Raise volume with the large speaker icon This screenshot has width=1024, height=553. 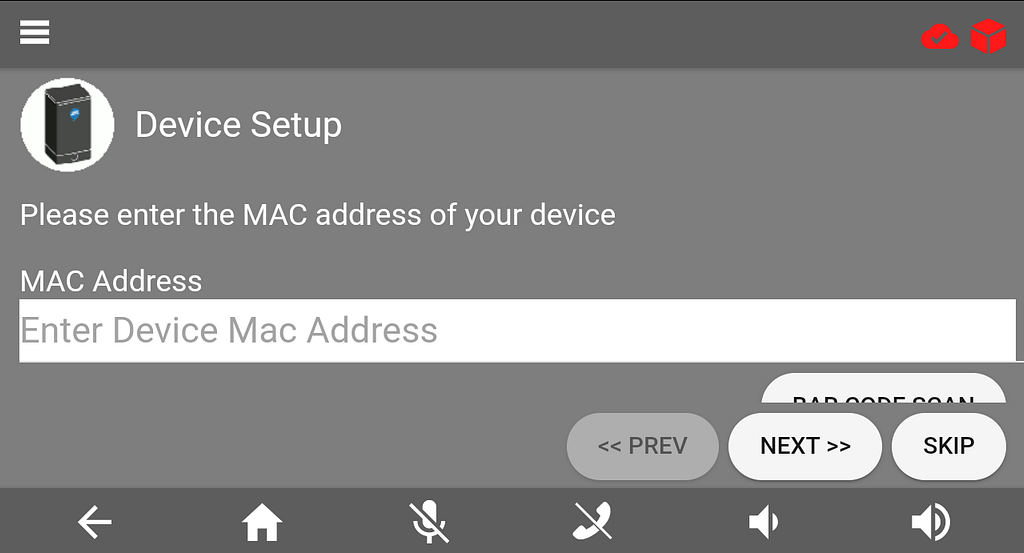(931, 522)
